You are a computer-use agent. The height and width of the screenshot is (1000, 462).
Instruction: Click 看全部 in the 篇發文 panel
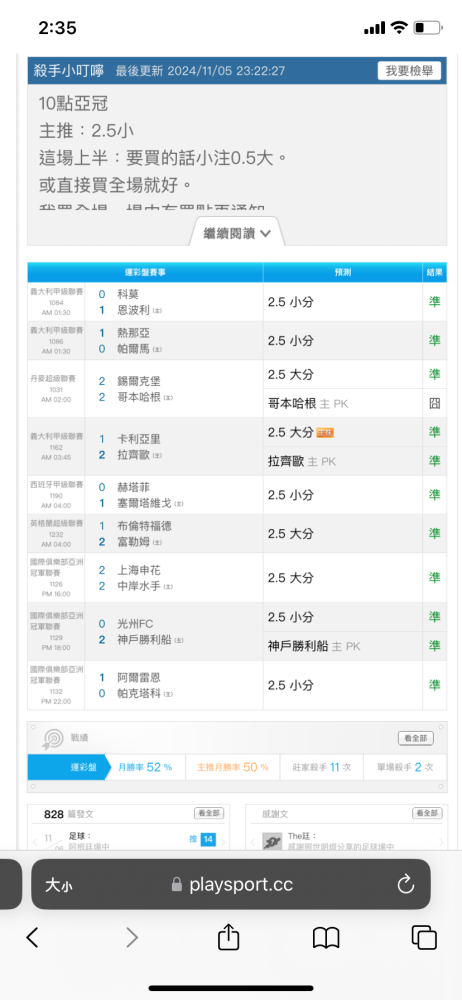click(x=209, y=813)
